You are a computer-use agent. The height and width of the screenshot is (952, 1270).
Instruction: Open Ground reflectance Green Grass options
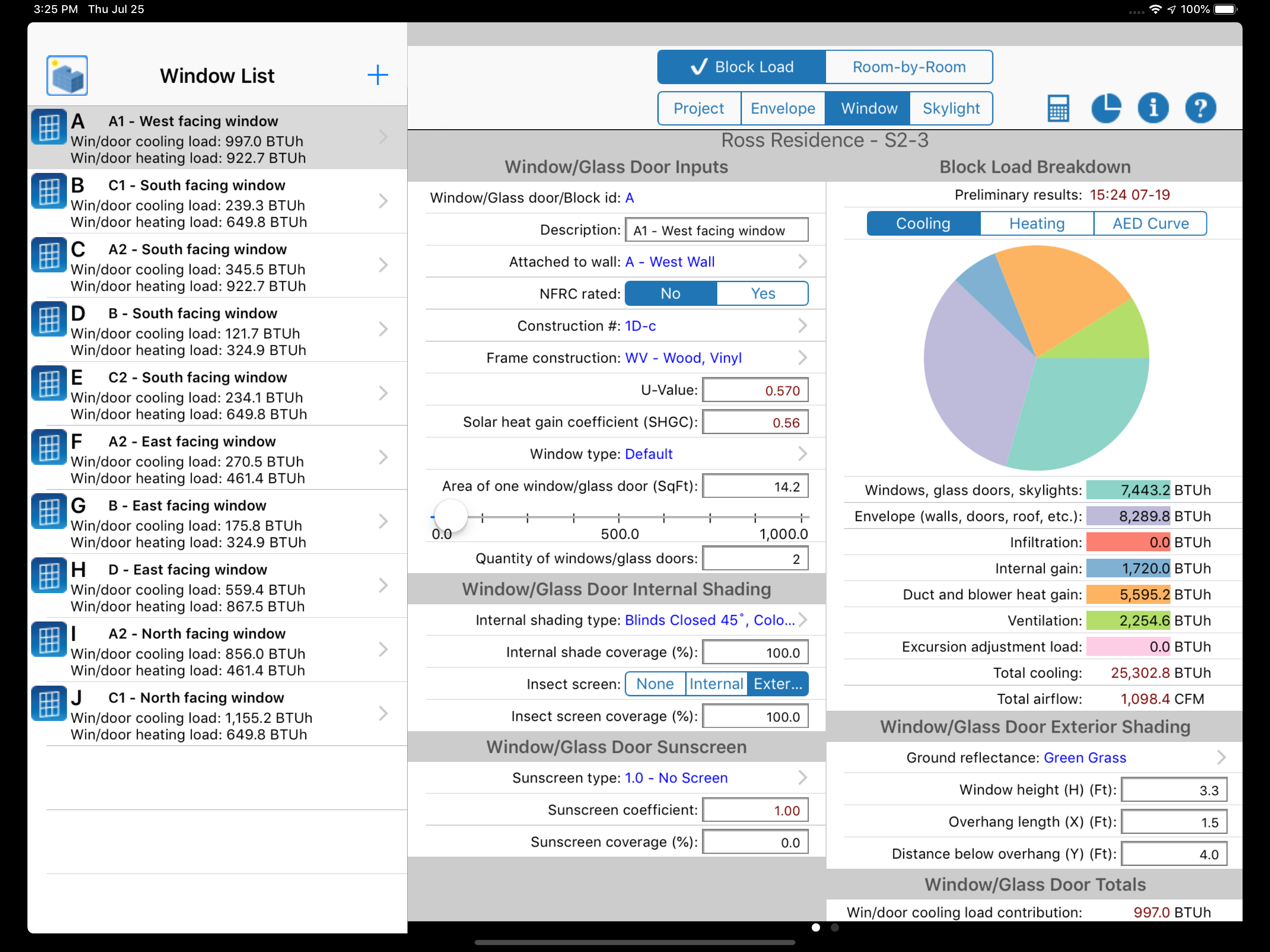(1084, 757)
